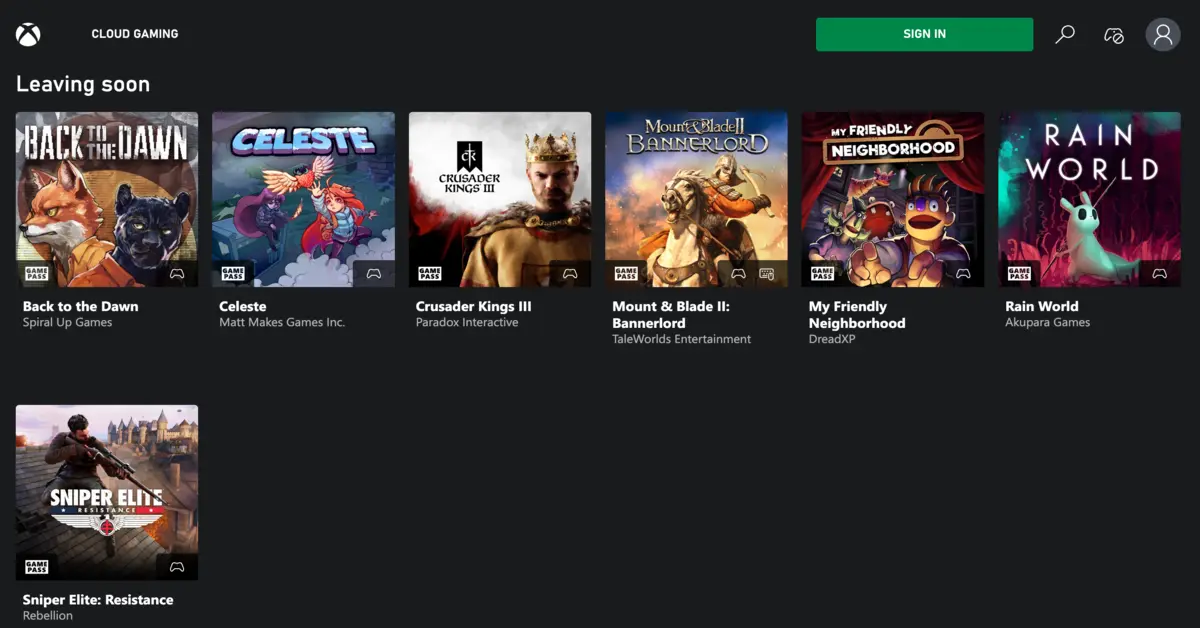This screenshot has width=1200, height=628.
Task: Click the Game Pass badge on My Friendly Neighborhood
Action: (823, 273)
